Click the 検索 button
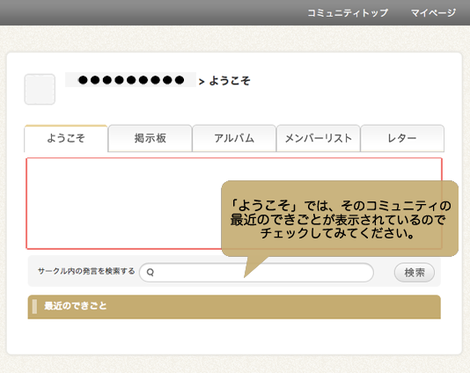 tap(414, 273)
